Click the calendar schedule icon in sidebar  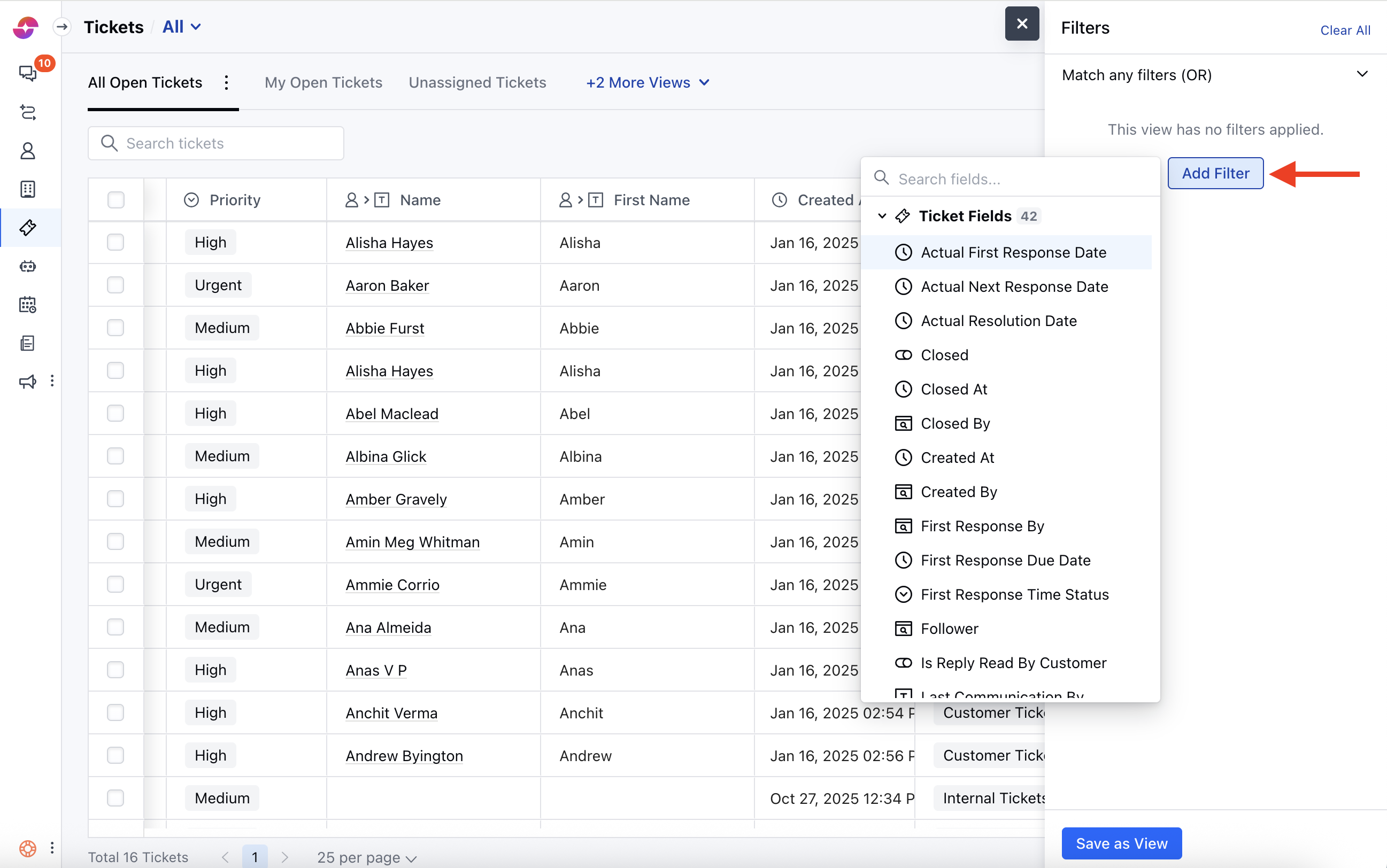[28, 305]
